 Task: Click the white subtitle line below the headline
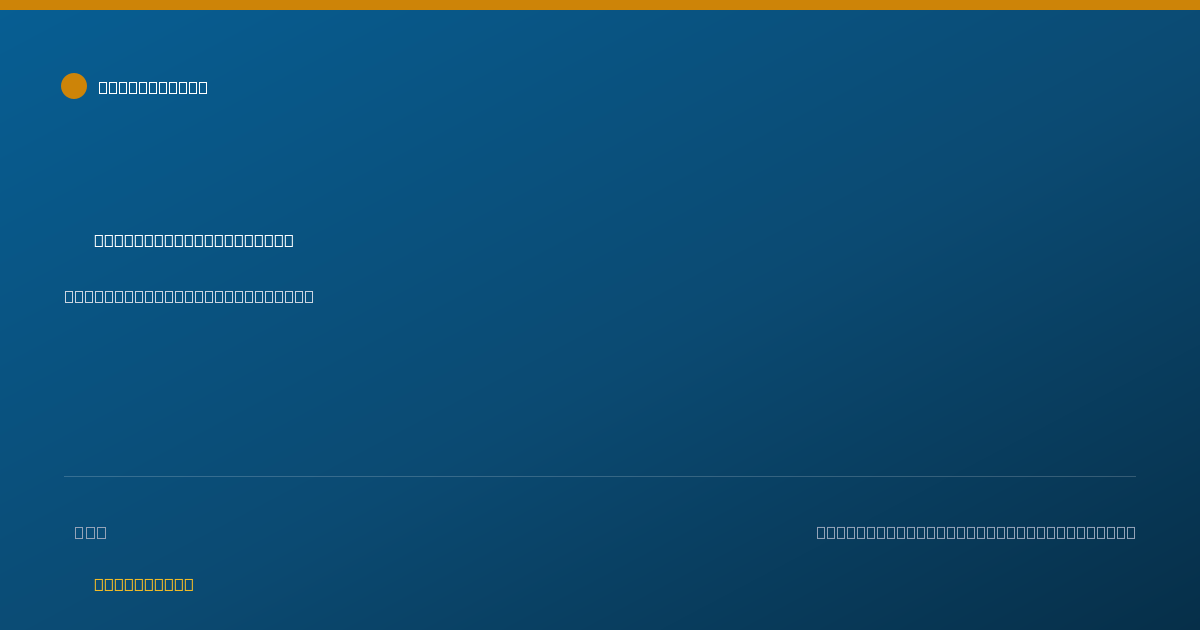(189, 296)
